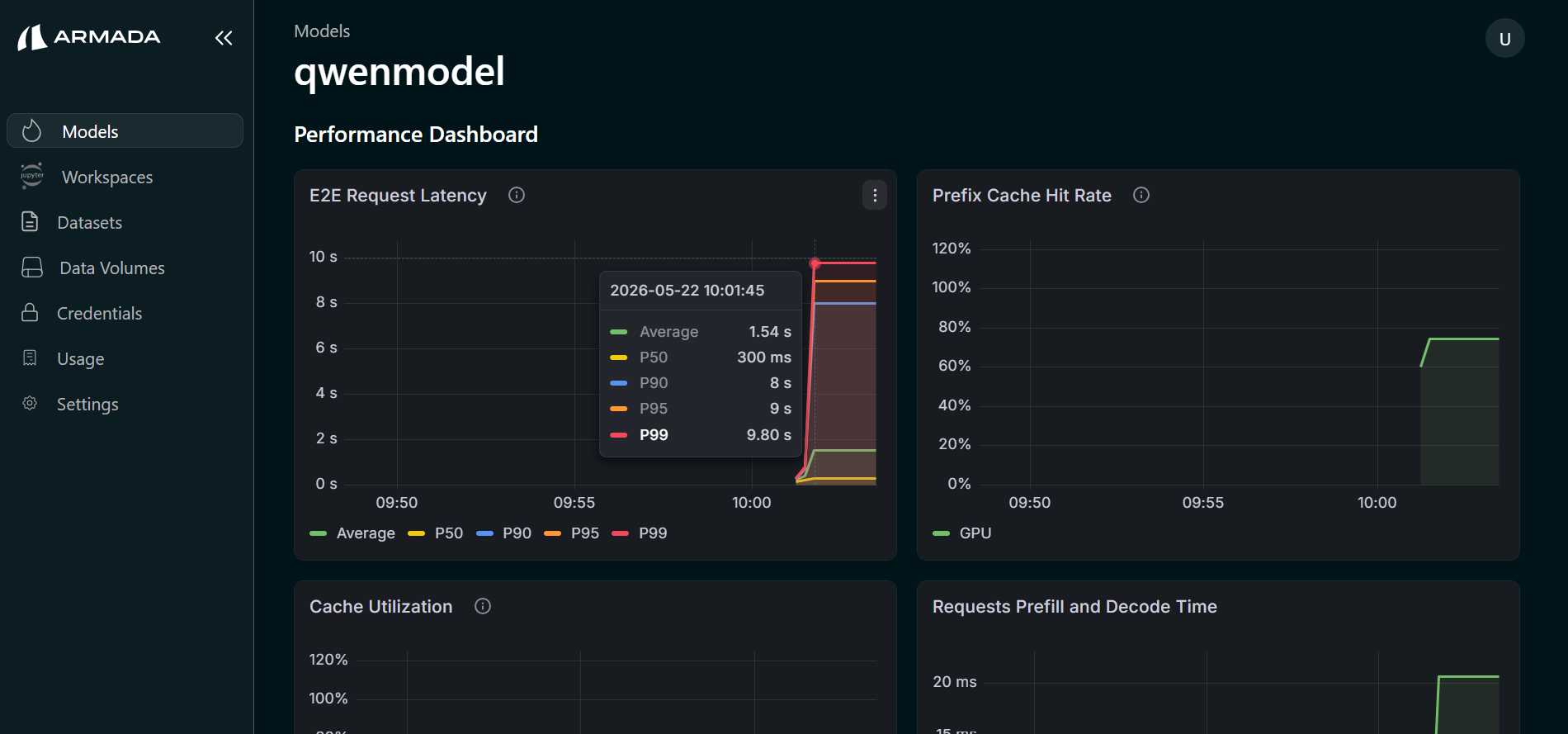The height and width of the screenshot is (734, 1568).
Task: Click the Cache Utilization title
Action: 380,606
